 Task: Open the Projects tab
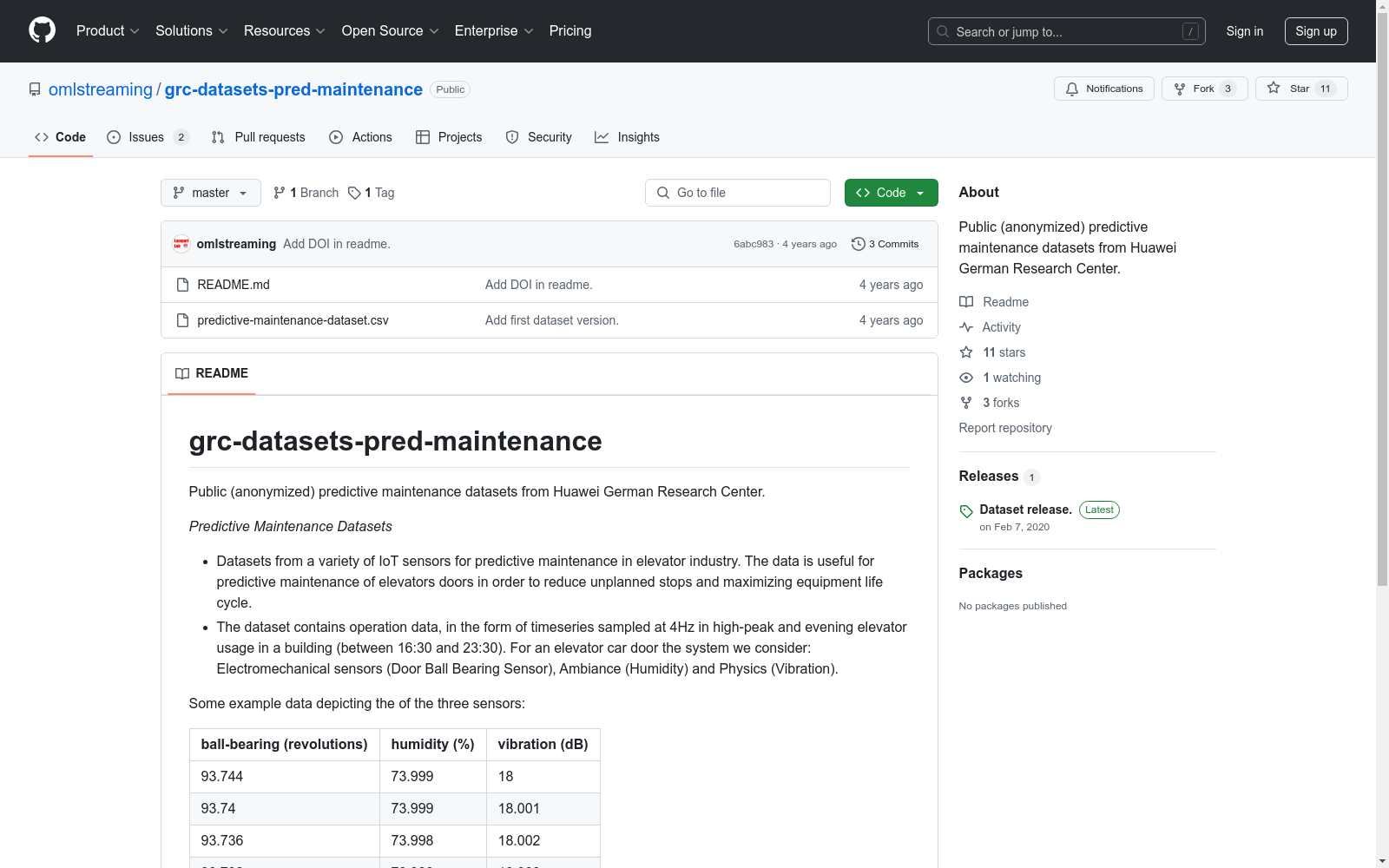tap(449, 137)
